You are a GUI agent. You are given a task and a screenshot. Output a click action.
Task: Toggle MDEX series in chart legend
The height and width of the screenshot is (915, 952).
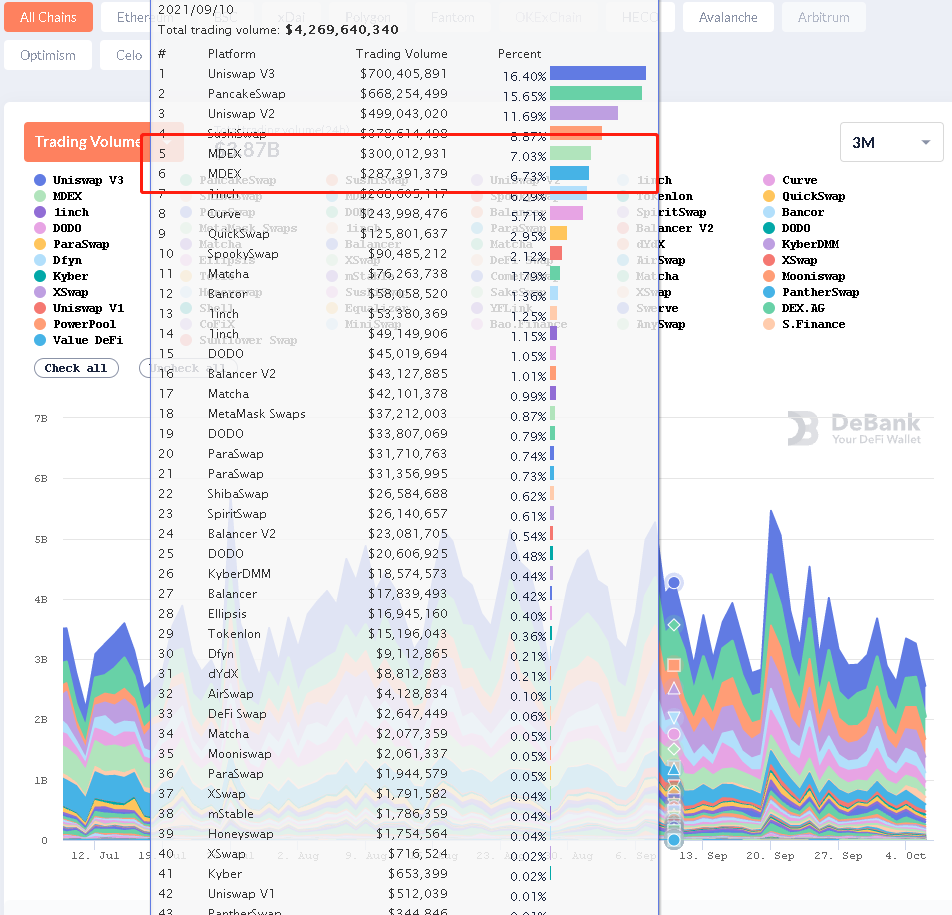tap(58, 196)
